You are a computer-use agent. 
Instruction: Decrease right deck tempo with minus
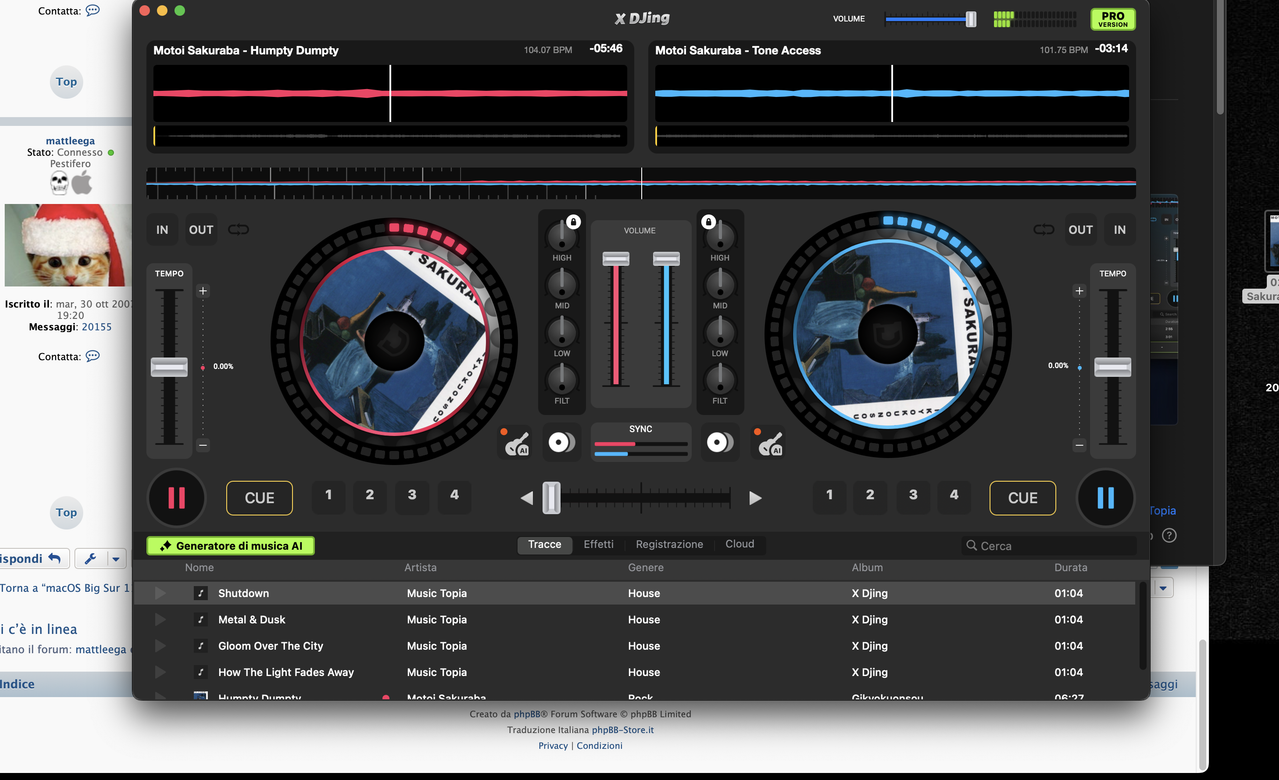pyautogui.click(x=1079, y=445)
